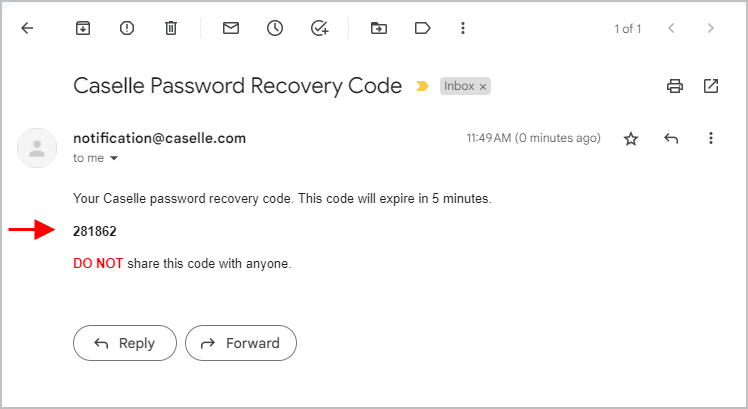Print the whole conversation
The image size is (748, 409).
tap(675, 86)
